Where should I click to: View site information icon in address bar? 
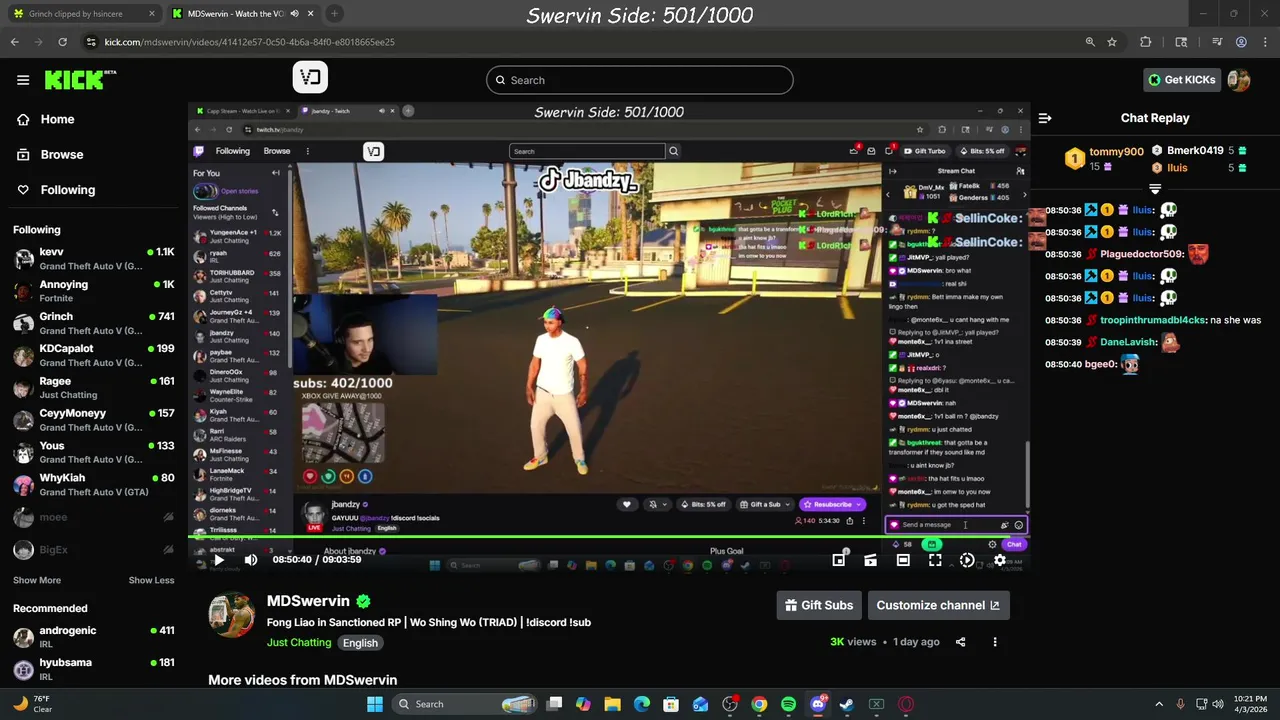tap(91, 42)
